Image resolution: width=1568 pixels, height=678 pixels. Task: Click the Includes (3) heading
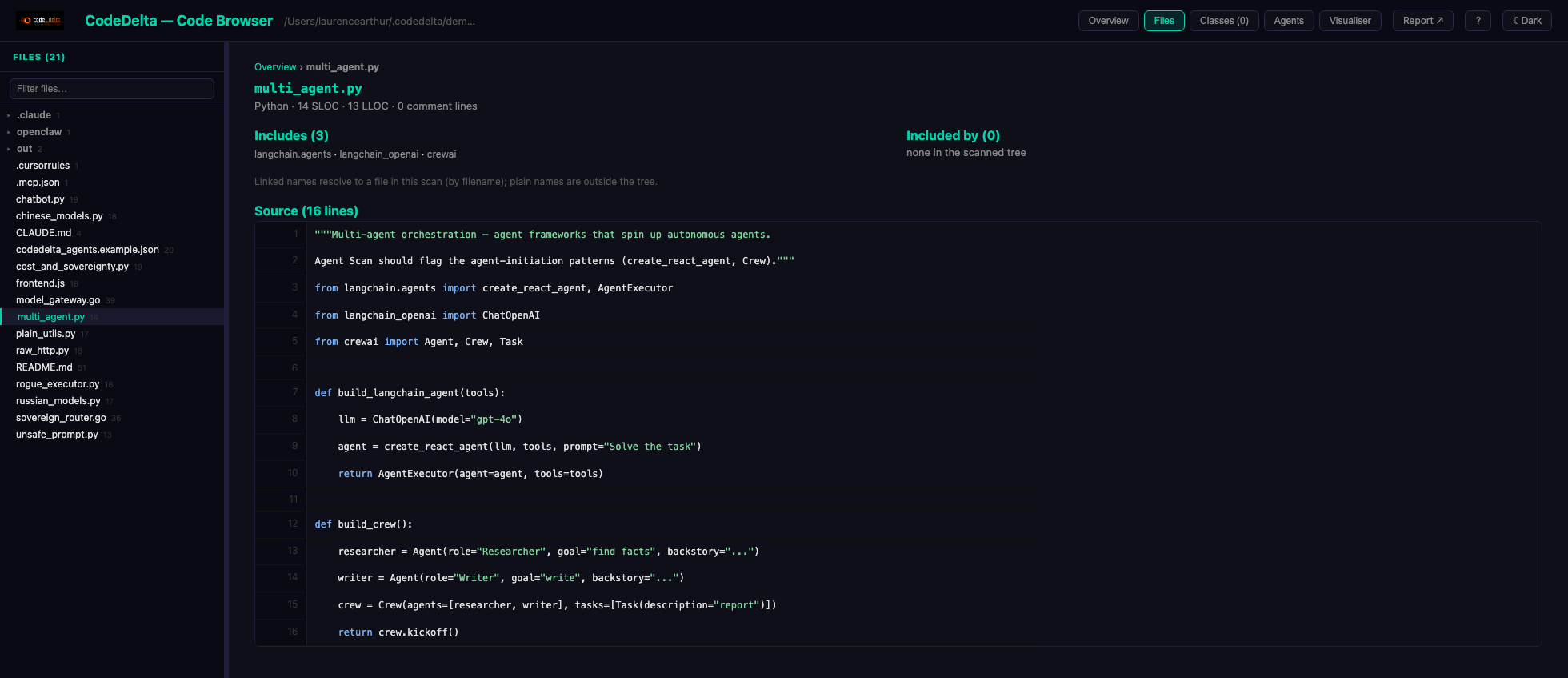(x=291, y=136)
